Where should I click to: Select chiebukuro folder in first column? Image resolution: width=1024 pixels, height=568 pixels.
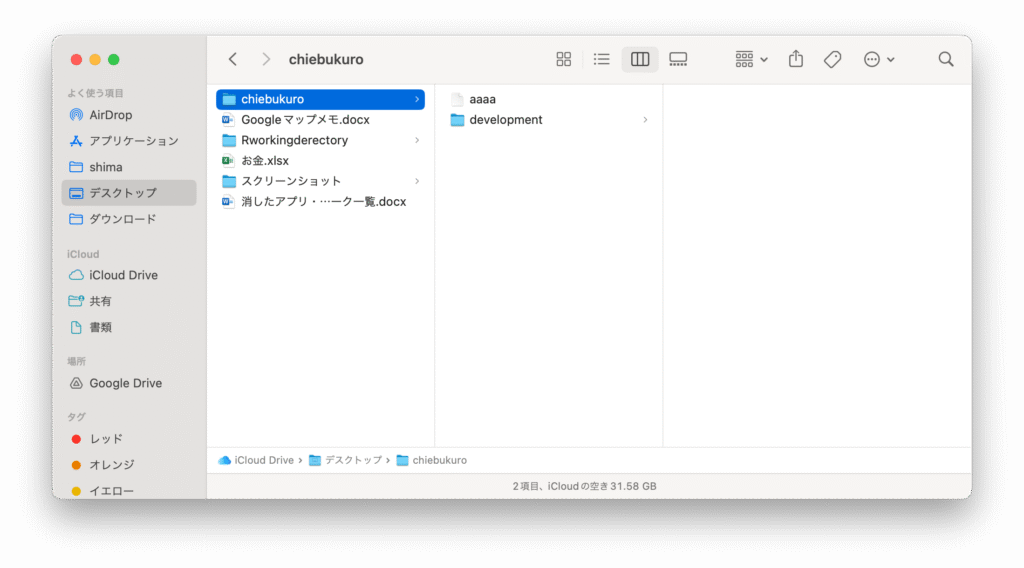pyautogui.click(x=320, y=99)
